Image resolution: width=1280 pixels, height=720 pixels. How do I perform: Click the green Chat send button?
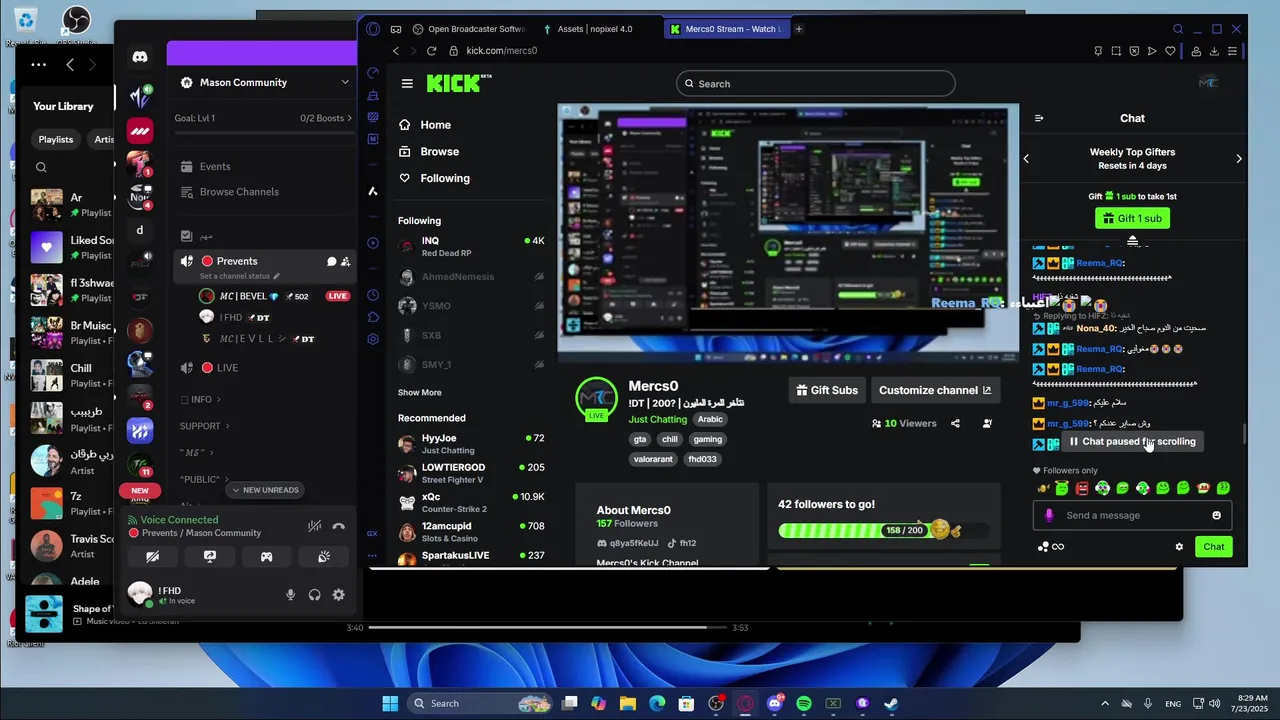pos(1214,547)
